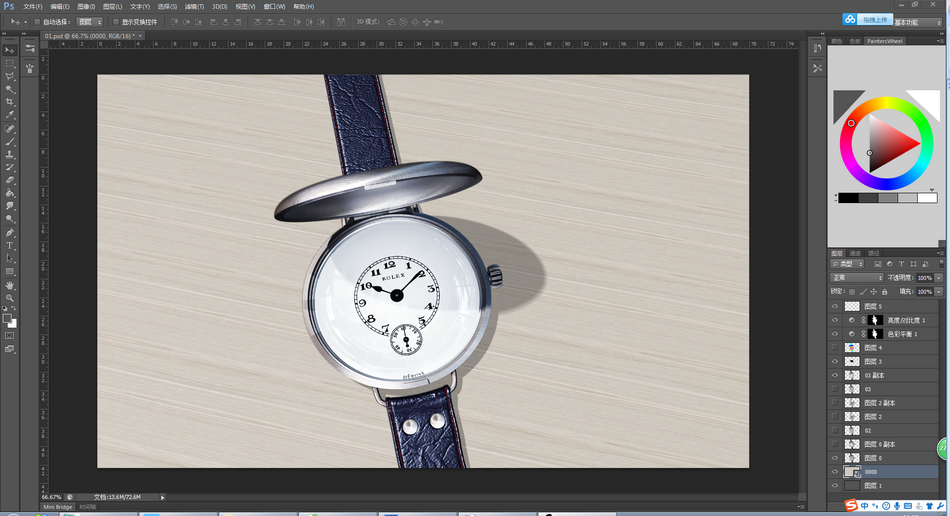The height and width of the screenshot is (516, 950).
Task: Select the 图层 0 副本 layer
Action: click(880, 444)
